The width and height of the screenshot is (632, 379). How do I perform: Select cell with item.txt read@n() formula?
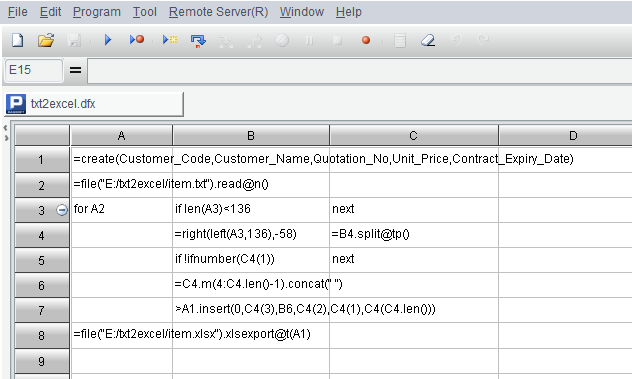tap(121, 185)
